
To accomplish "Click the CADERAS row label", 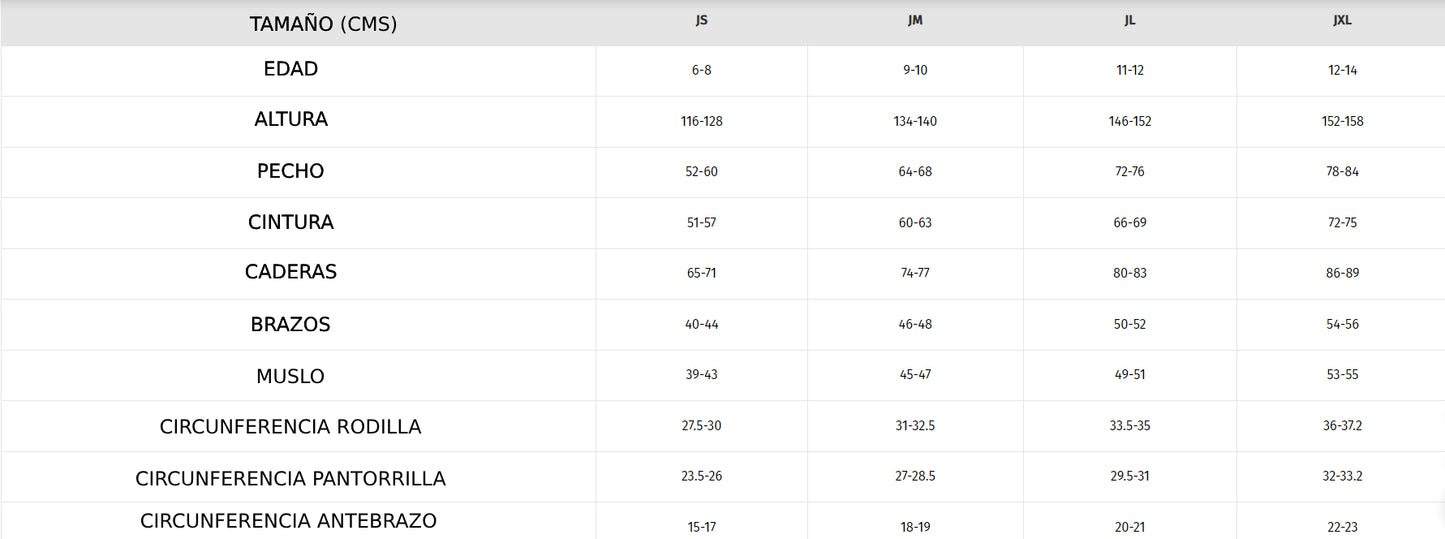I will pyautogui.click(x=291, y=272).
